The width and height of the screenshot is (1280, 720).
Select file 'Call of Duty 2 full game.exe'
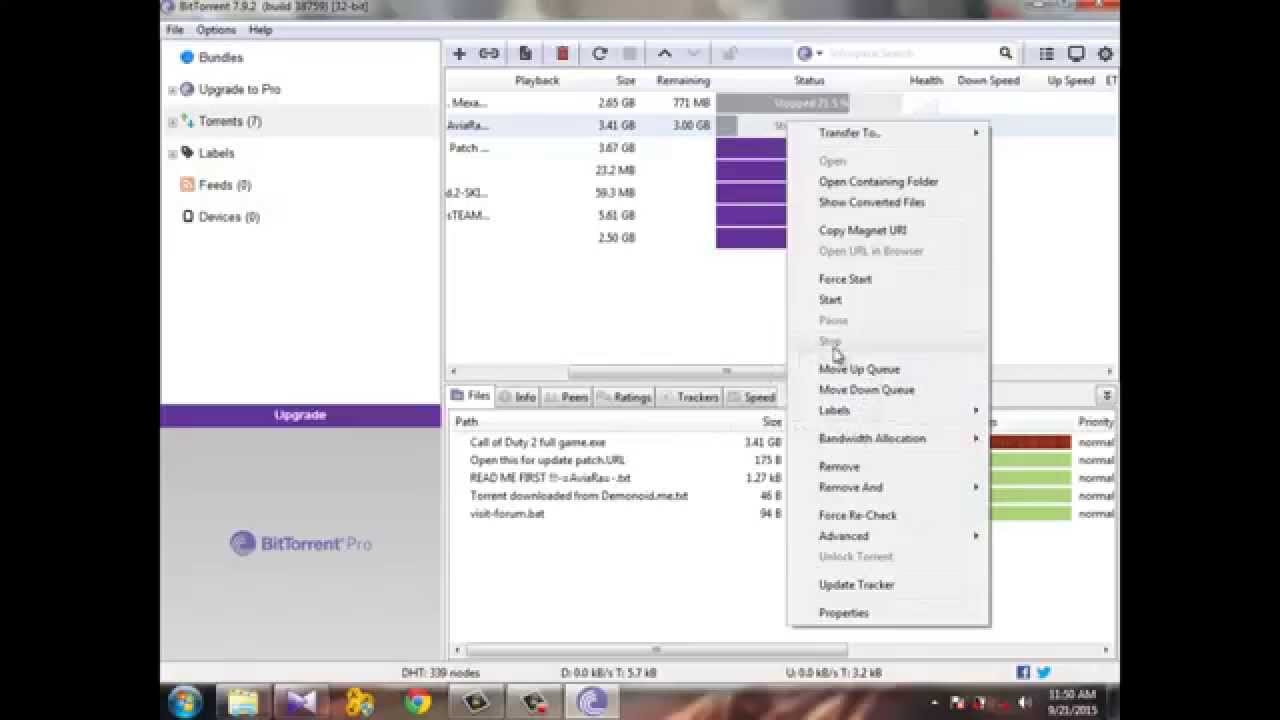538,442
